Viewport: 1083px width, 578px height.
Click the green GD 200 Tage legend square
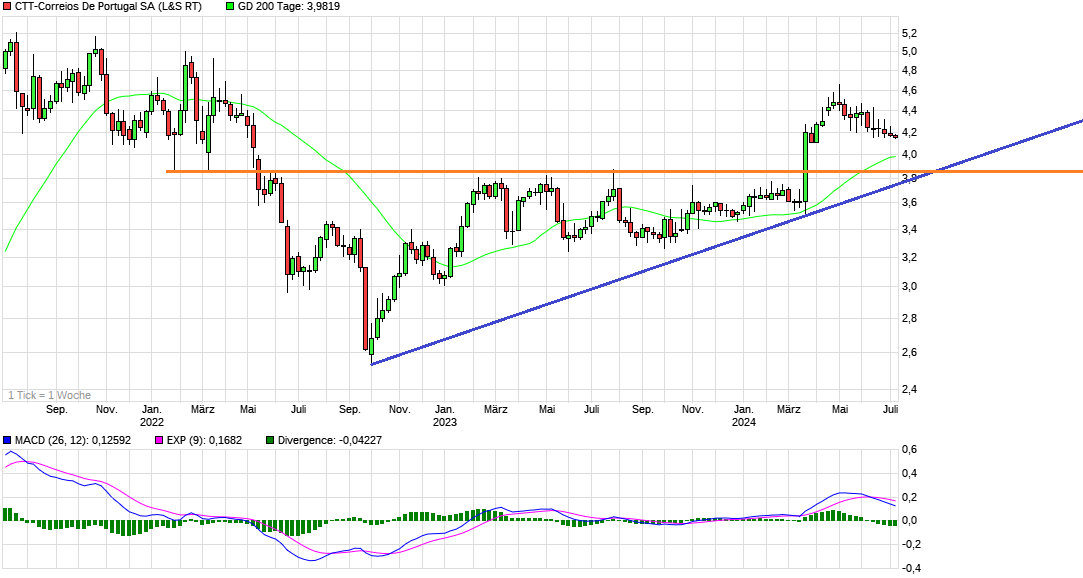pos(230,7)
